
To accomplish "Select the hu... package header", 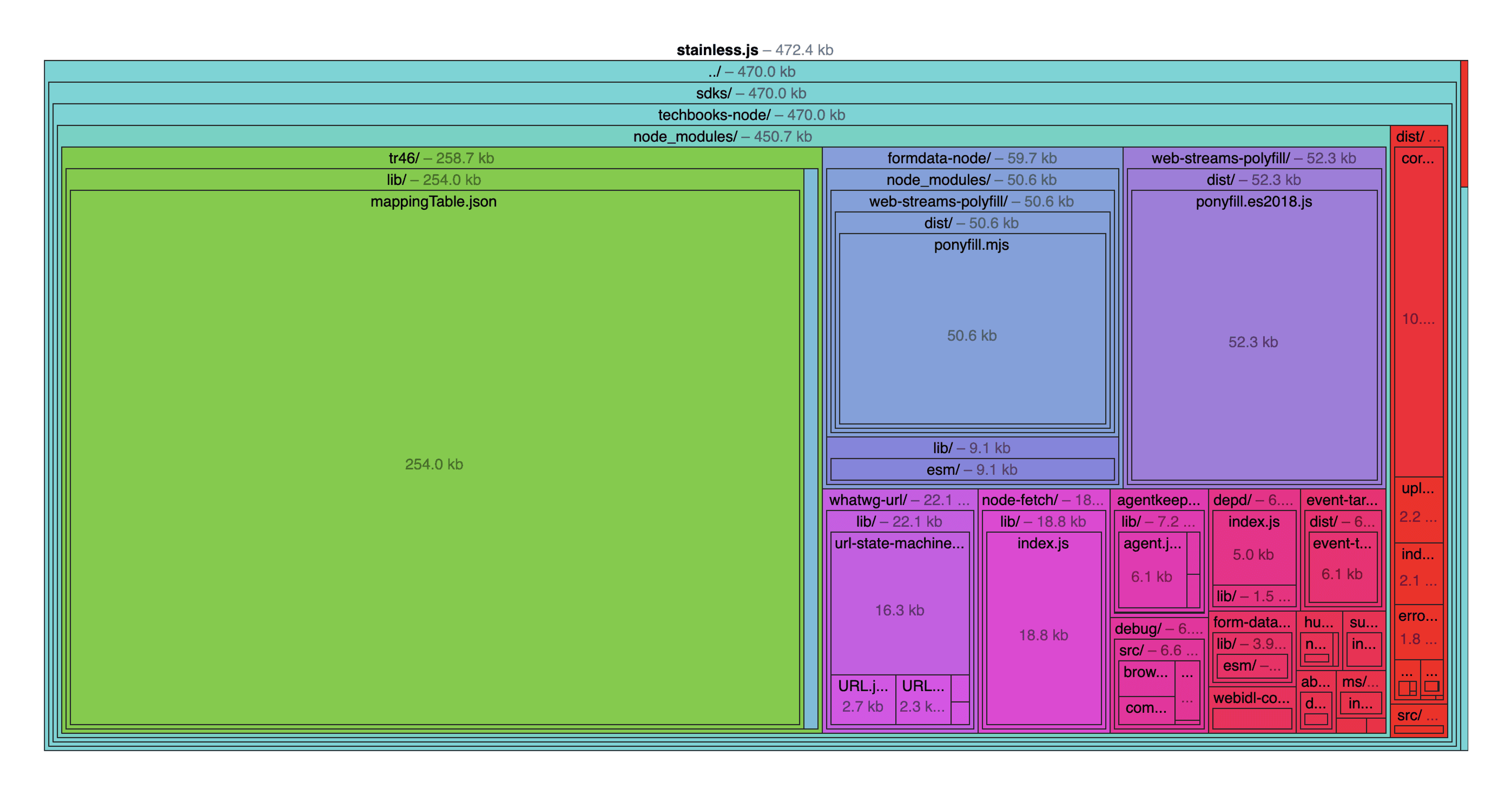I will click(1319, 622).
